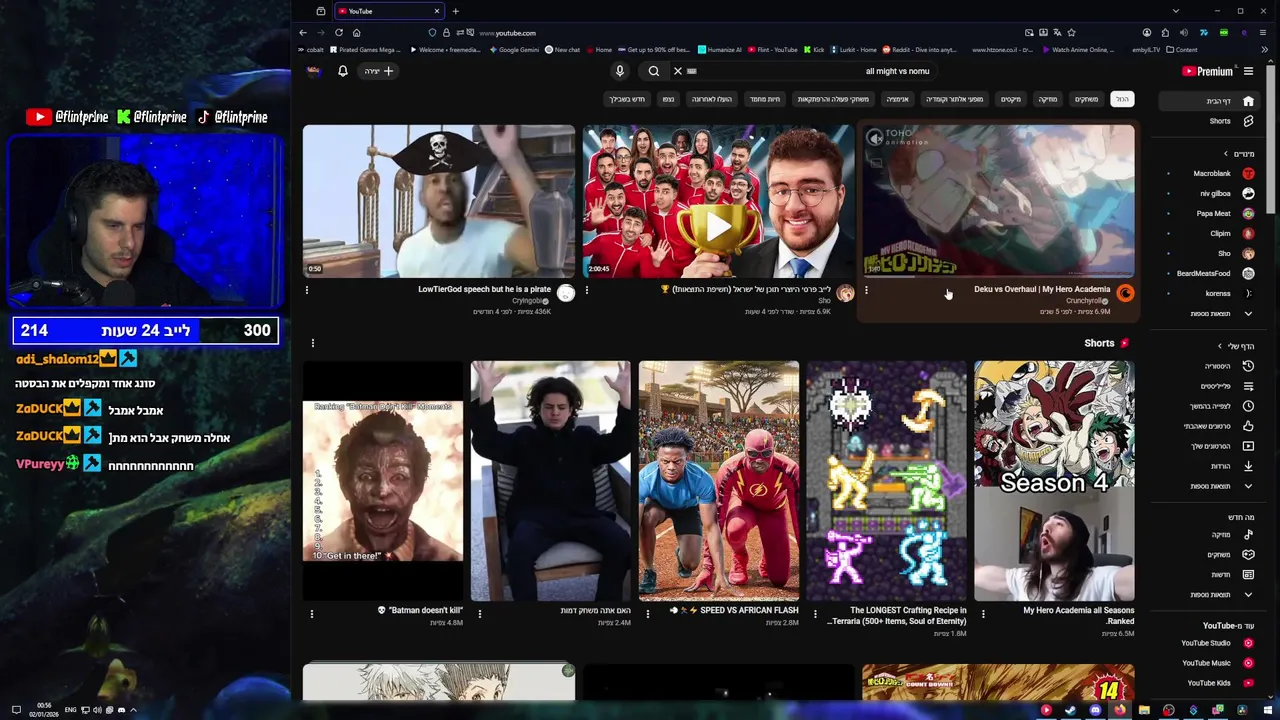The height and width of the screenshot is (720, 1280).
Task: Select the 'הכל' (All) filter chip
Action: point(1122,99)
